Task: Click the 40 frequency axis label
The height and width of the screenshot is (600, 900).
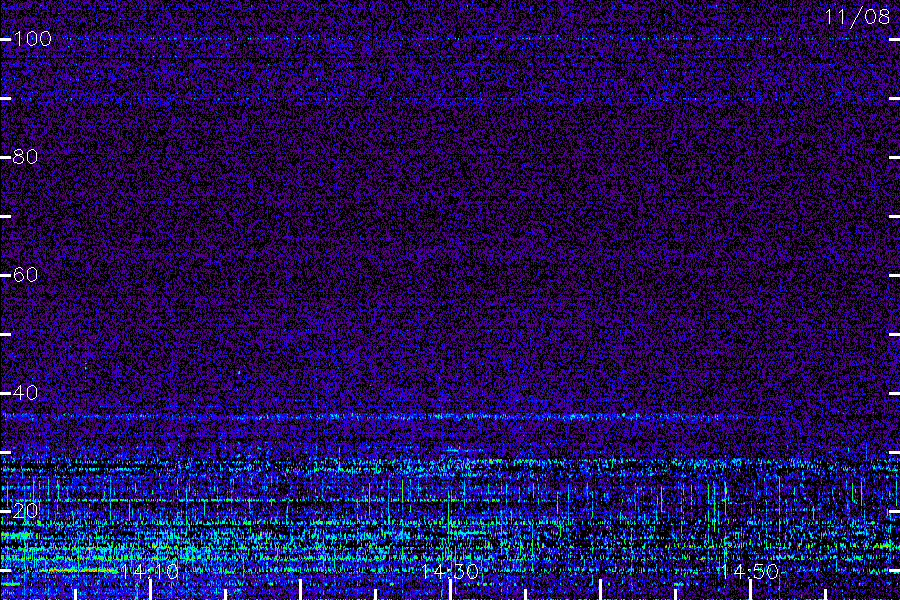Action: 25,393
